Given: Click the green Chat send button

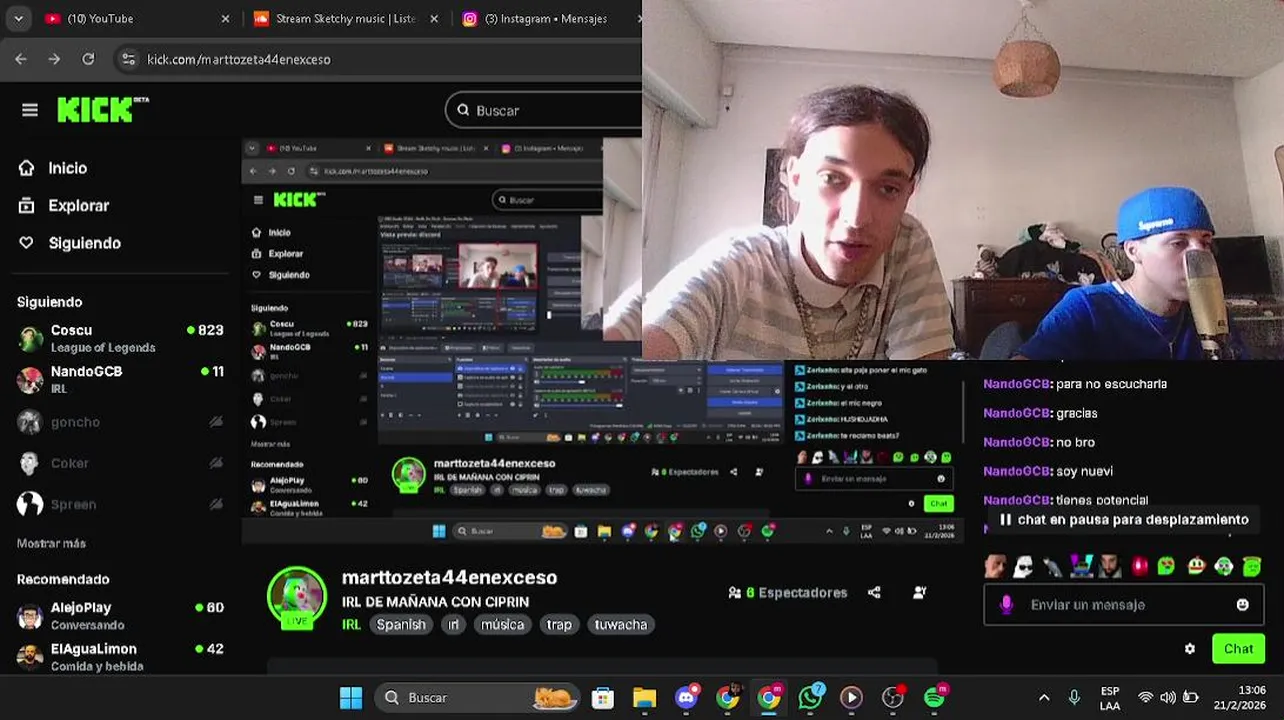Looking at the screenshot, I should 1238,648.
